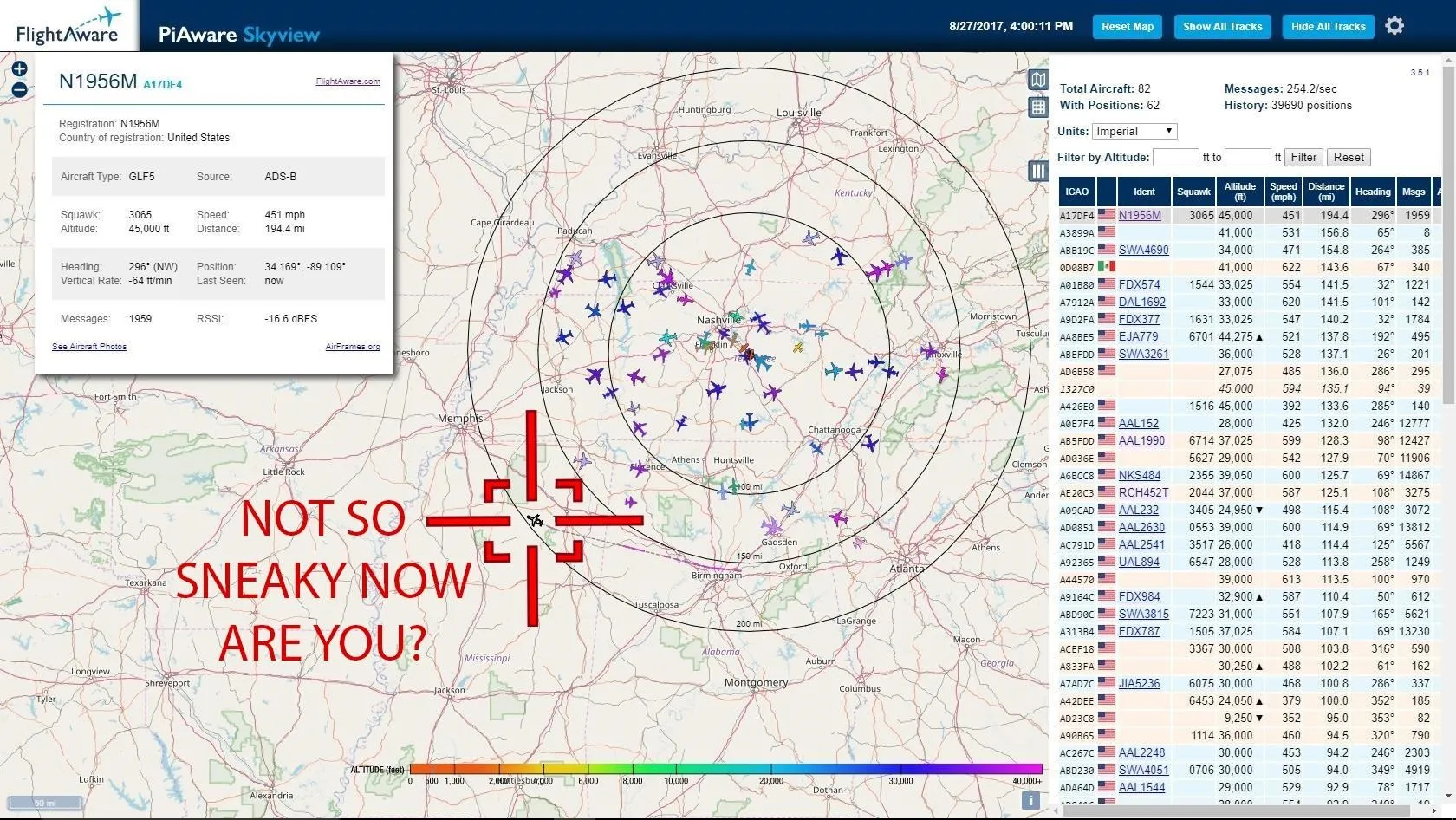The height and width of the screenshot is (820, 1456).
Task: Click the altitude filter Reset button
Action: 1349,157
